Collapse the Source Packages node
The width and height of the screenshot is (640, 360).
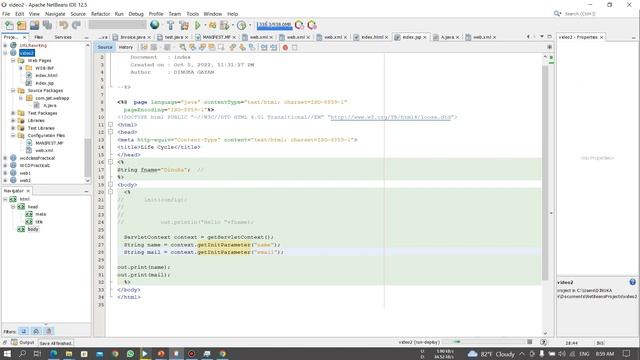click(13, 90)
